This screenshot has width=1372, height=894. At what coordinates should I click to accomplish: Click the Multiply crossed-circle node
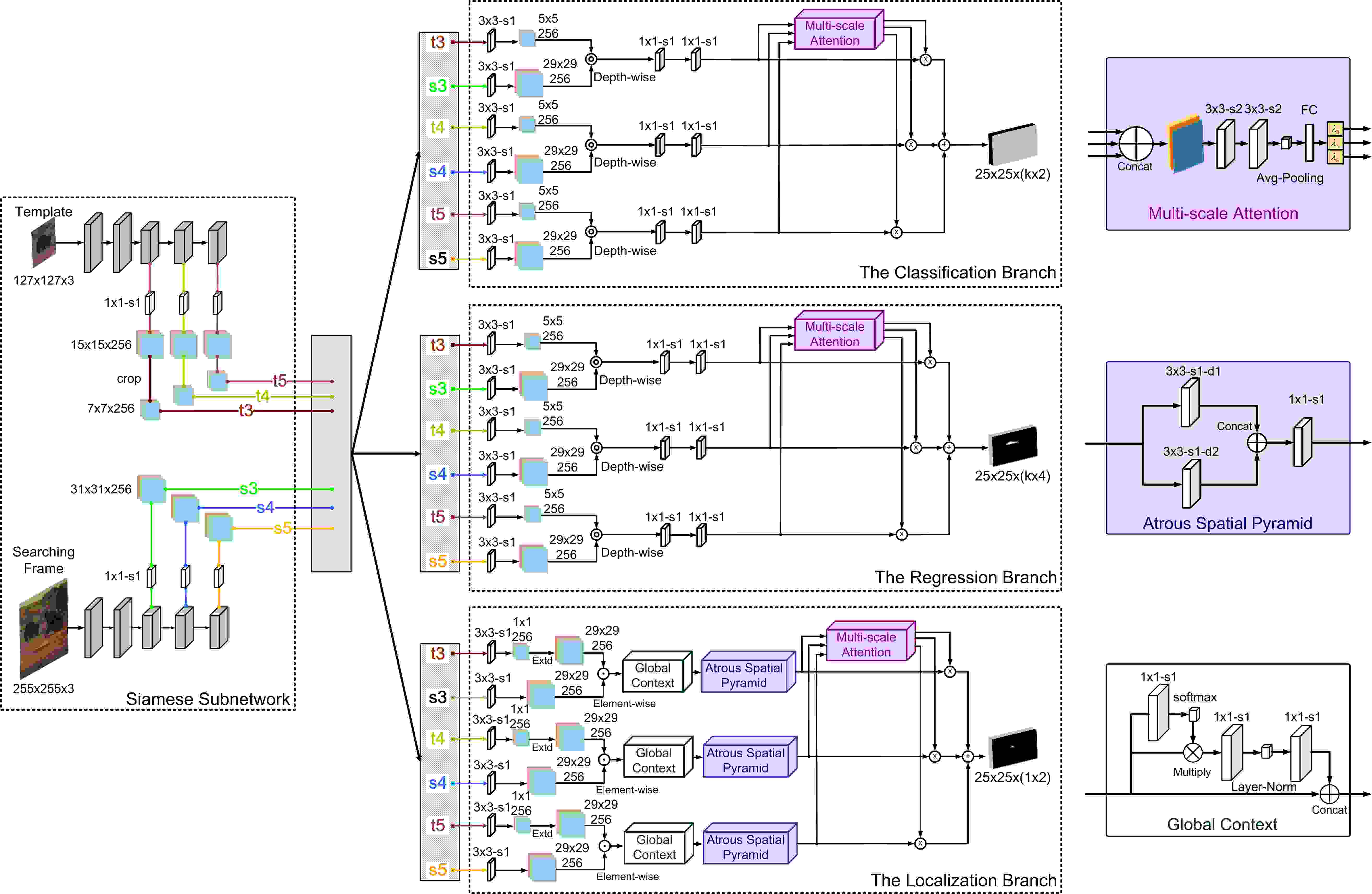(x=1193, y=753)
